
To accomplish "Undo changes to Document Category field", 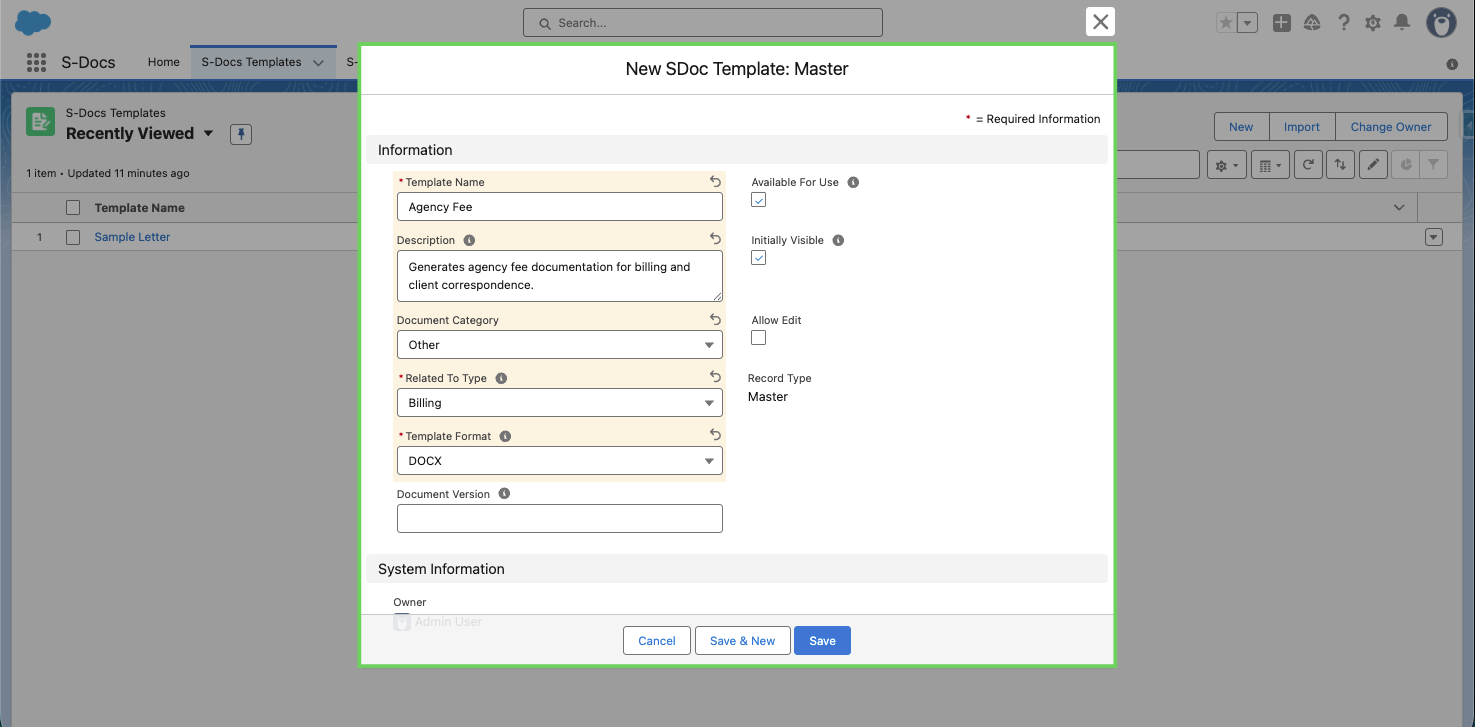I will click(715, 319).
